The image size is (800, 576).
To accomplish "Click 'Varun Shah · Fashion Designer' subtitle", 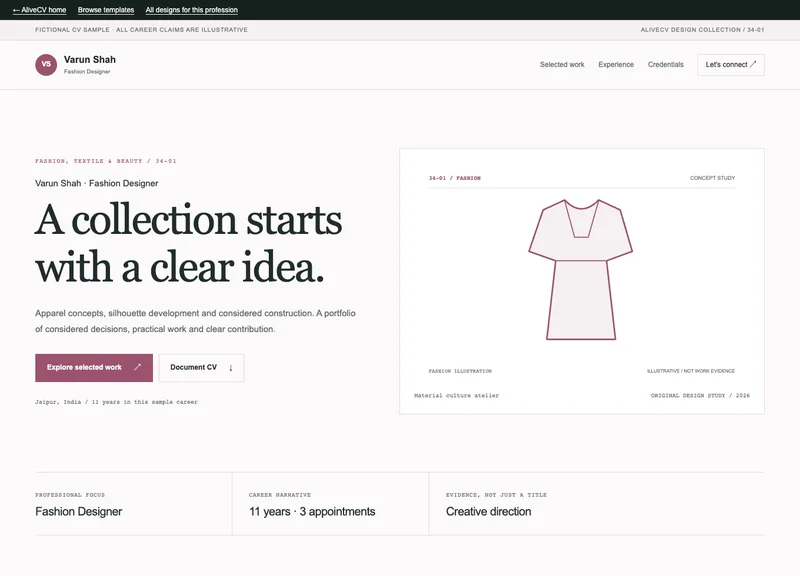I will click(x=96, y=183).
